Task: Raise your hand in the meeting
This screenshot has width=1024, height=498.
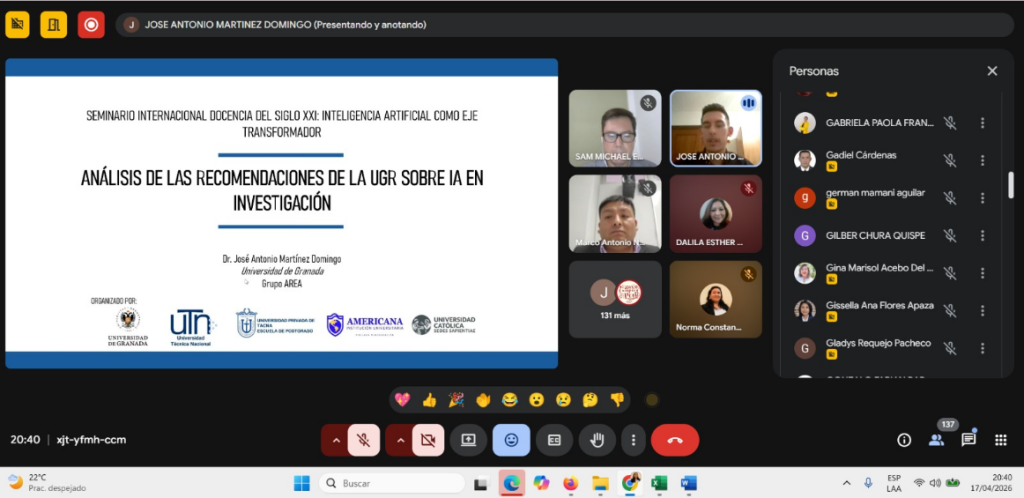Action: (x=598, y=440)
